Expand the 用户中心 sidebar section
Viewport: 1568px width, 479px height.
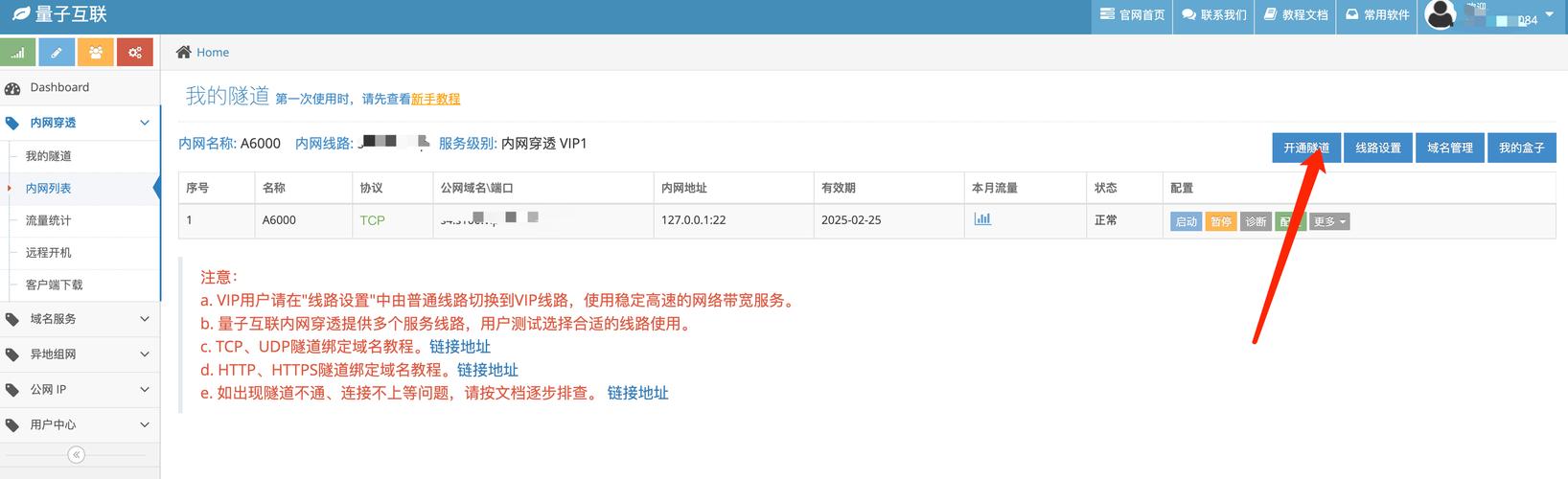(80, 424)
